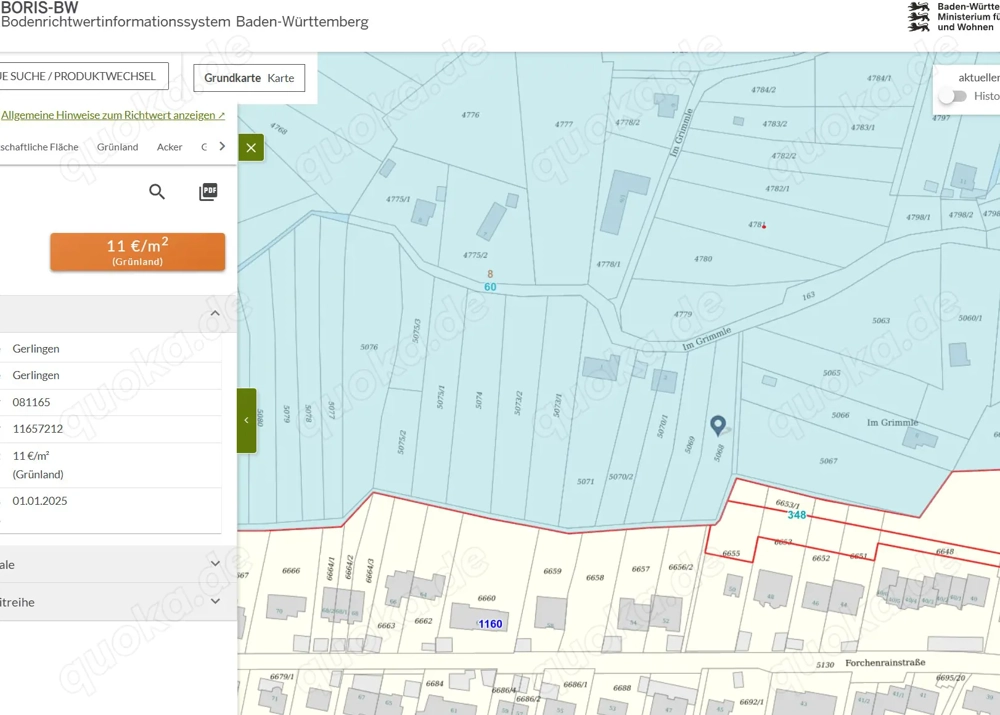Image resolution: width=1000 pixels, height=715 pixels.
Task: Expand the section ending in 'treihe'
Action: point(215,602)
